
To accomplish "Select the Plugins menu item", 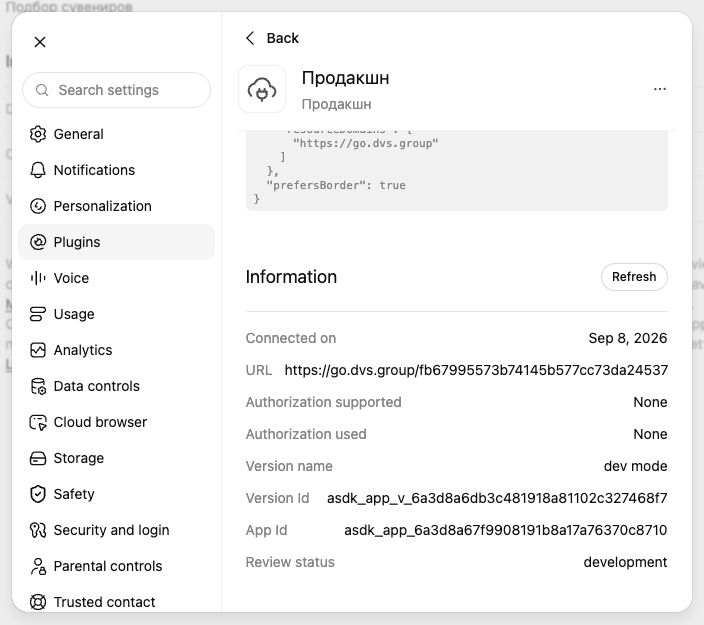I will pyautogui.click(x=116, y=242).
